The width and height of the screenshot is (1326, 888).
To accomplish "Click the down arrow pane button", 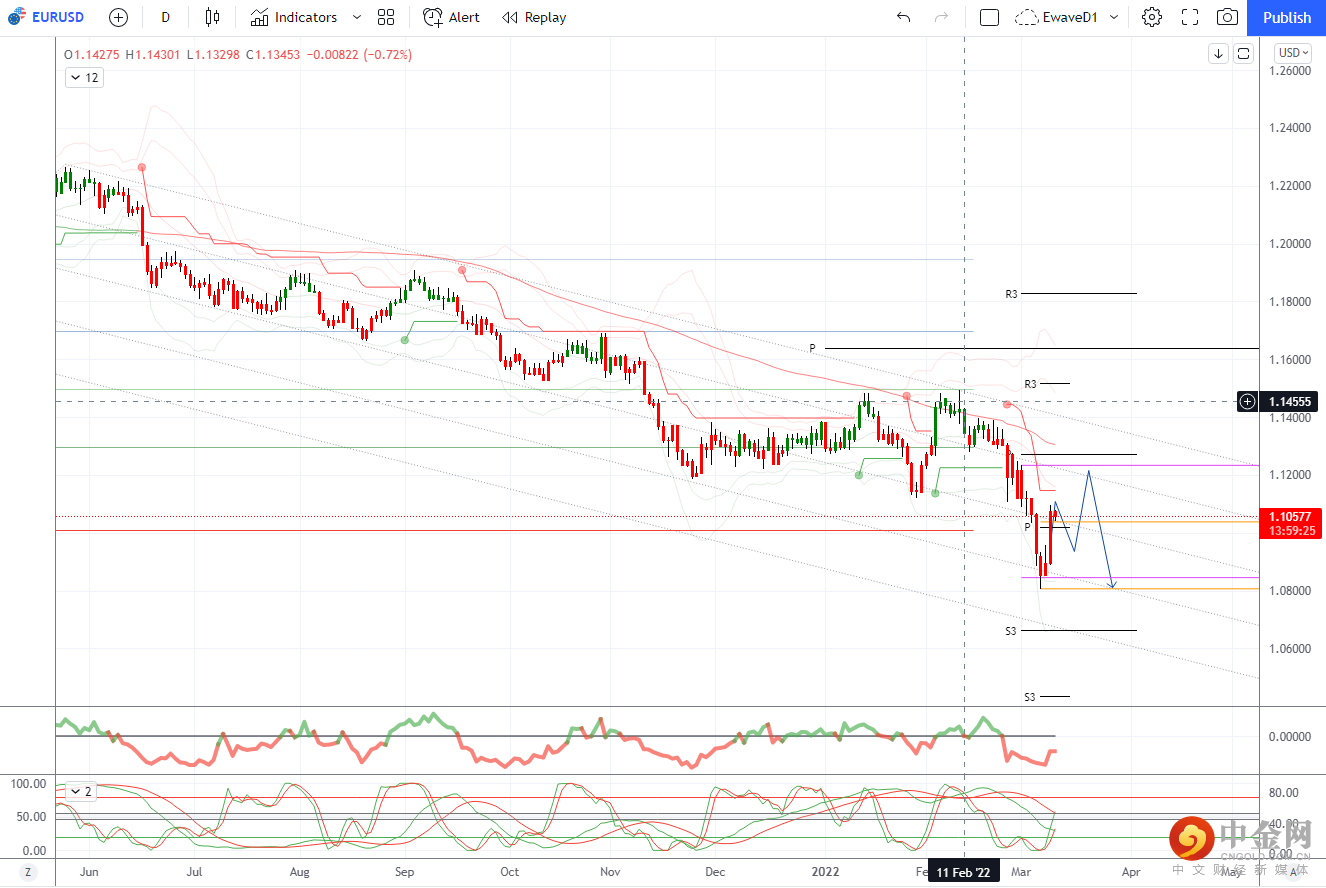I will point(1218,54).
